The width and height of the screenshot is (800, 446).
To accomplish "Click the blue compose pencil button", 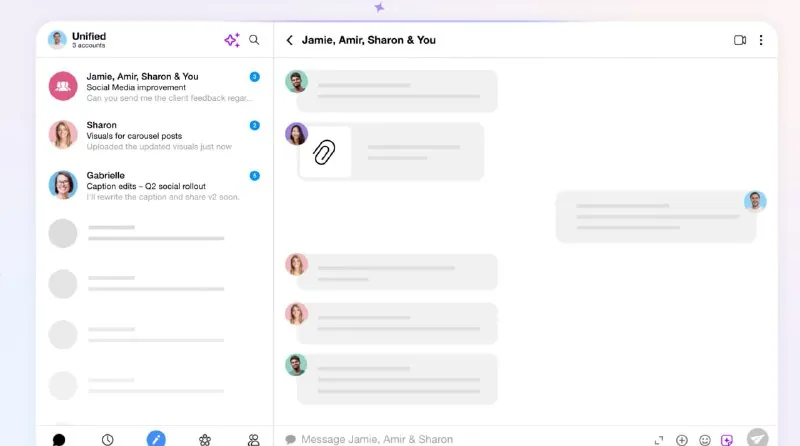I will click(156, 438).
